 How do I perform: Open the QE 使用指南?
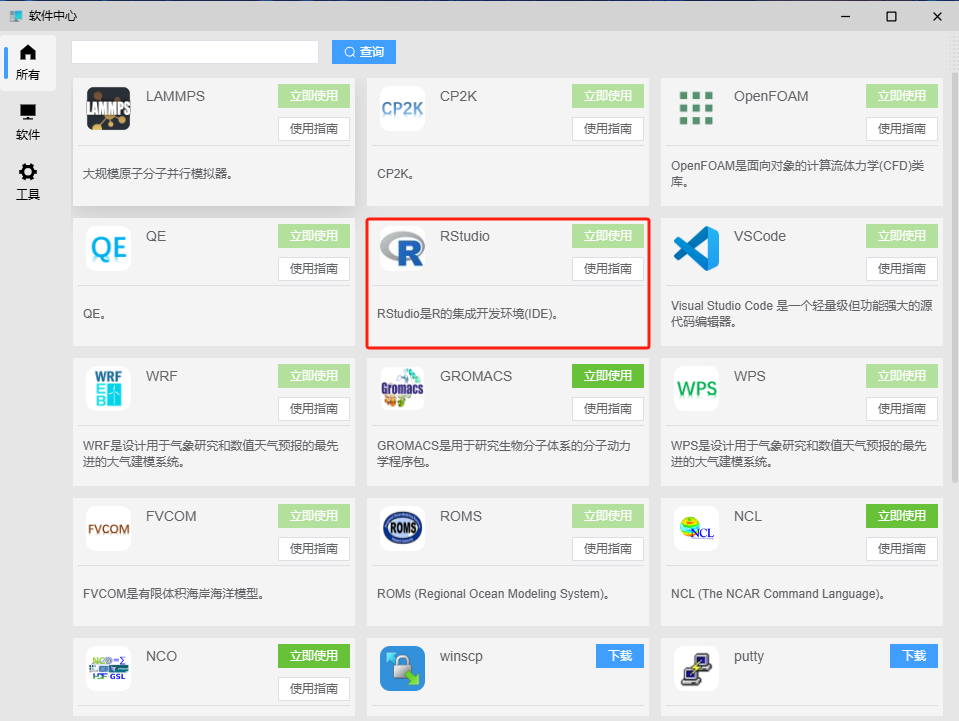[314, 269]
